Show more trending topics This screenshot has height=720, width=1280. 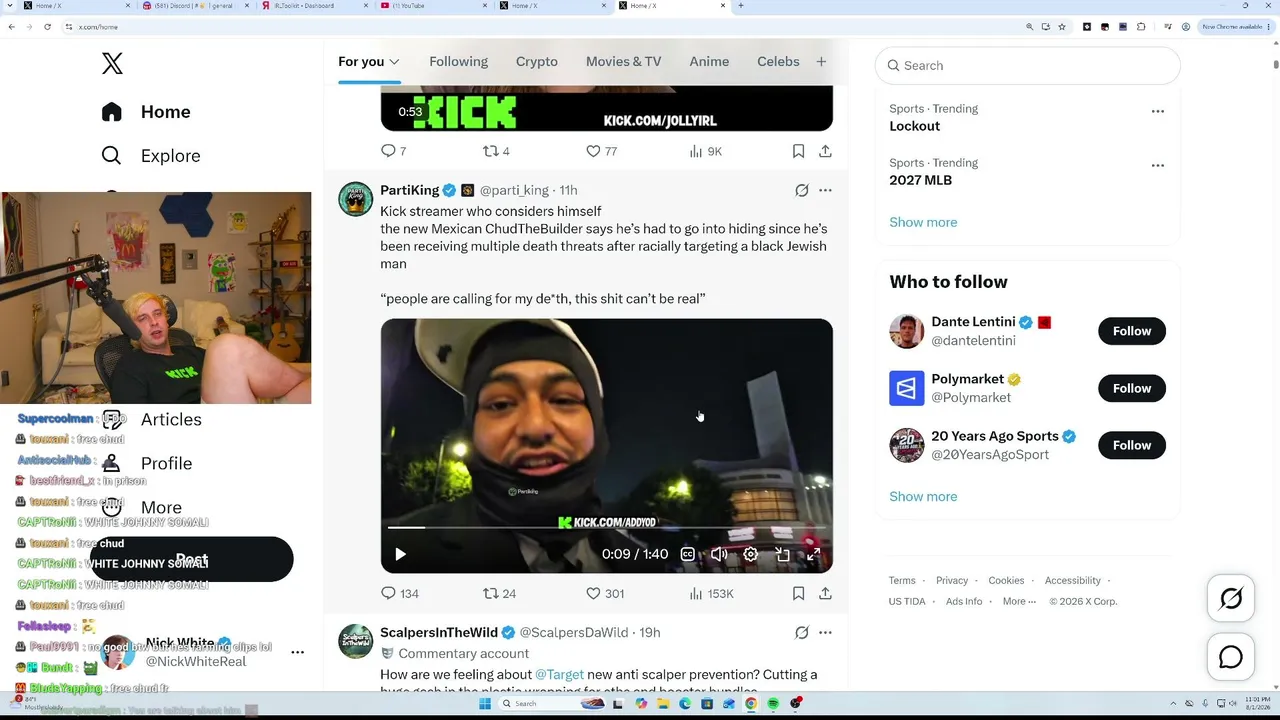pos(923,222)
